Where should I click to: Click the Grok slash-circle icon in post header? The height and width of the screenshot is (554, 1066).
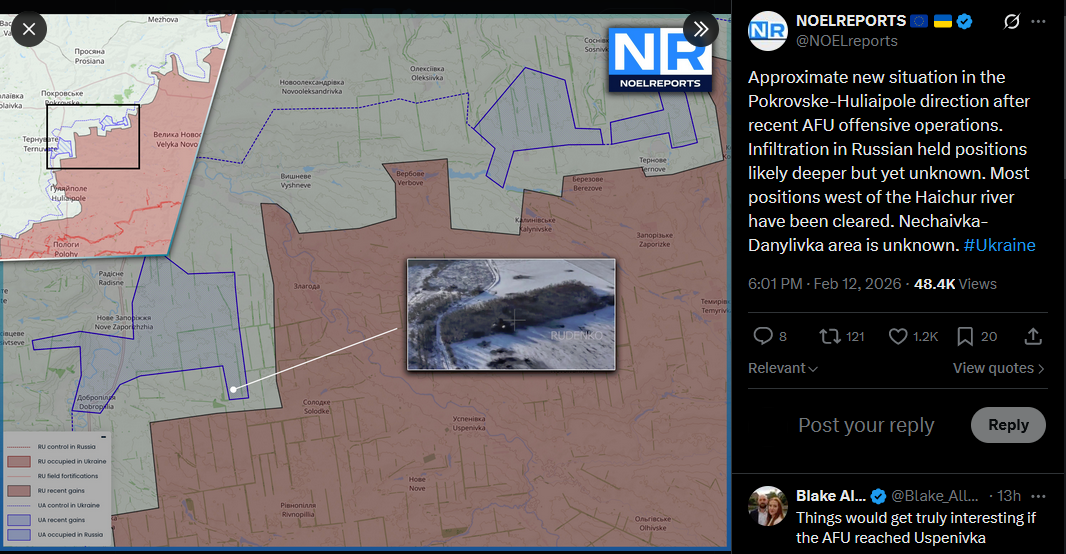tap(1012, 22)
